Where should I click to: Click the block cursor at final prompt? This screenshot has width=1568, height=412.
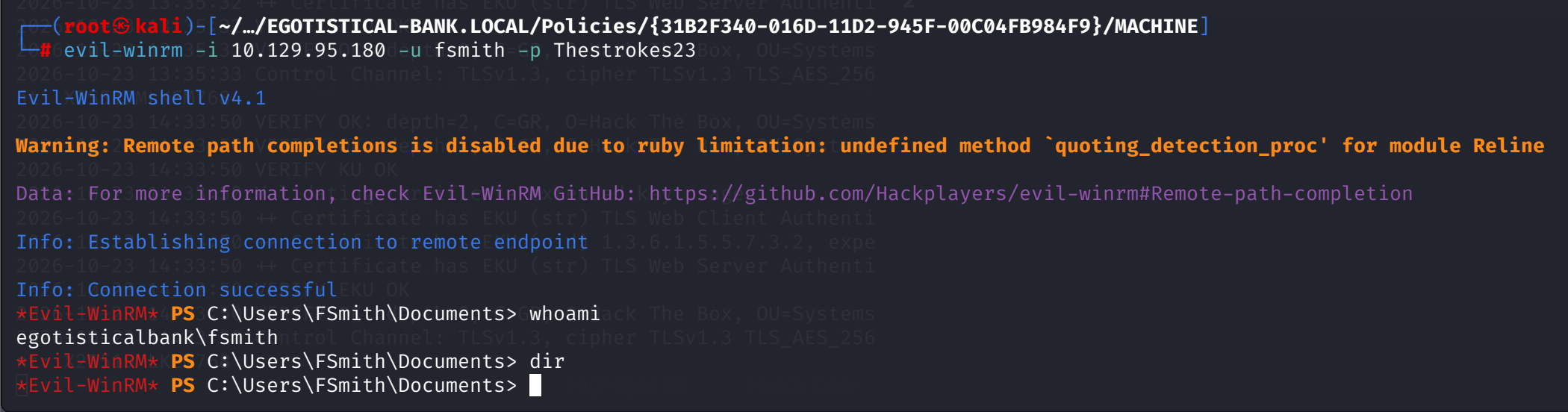pyautogui.click(x=535, y=385)
